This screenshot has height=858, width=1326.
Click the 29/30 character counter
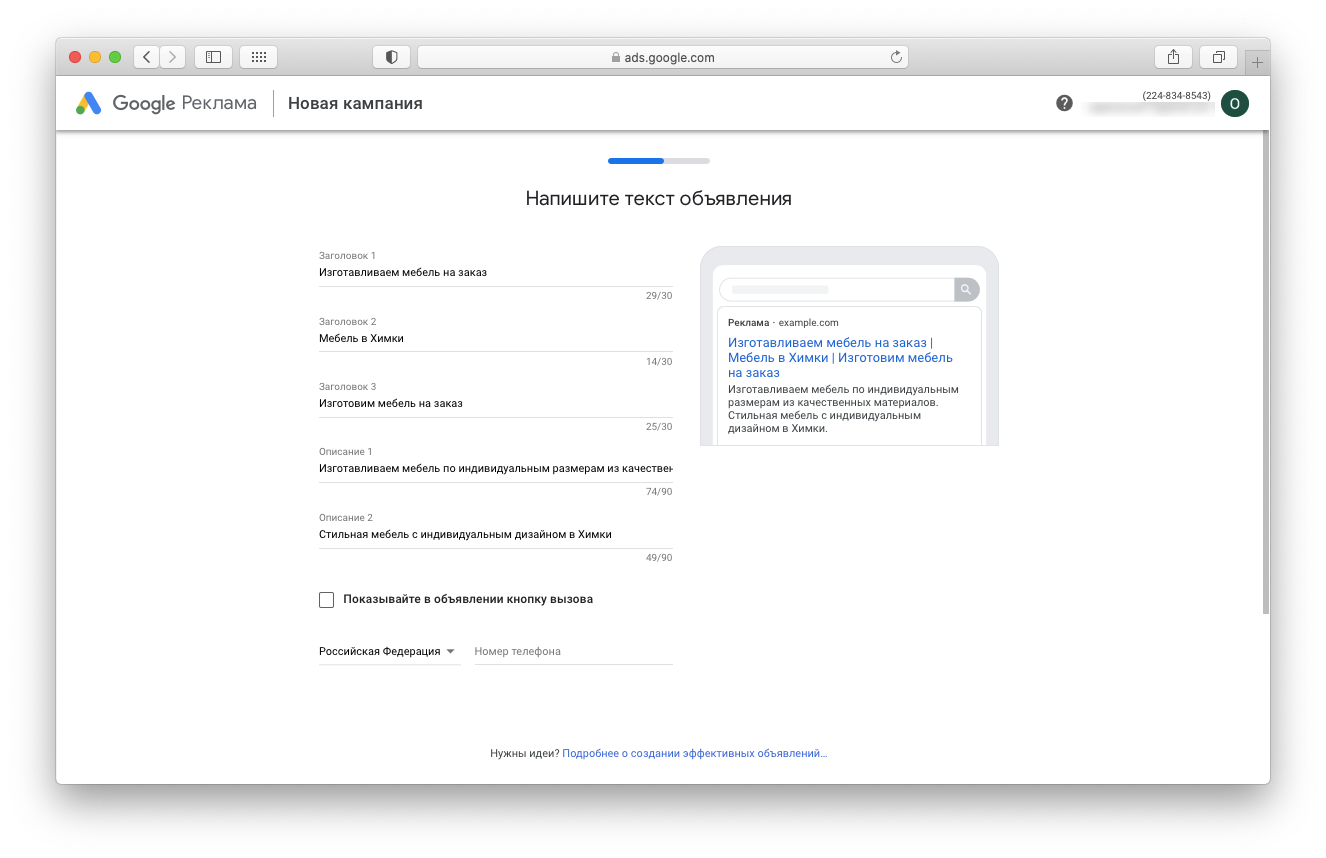pos(659,296)
